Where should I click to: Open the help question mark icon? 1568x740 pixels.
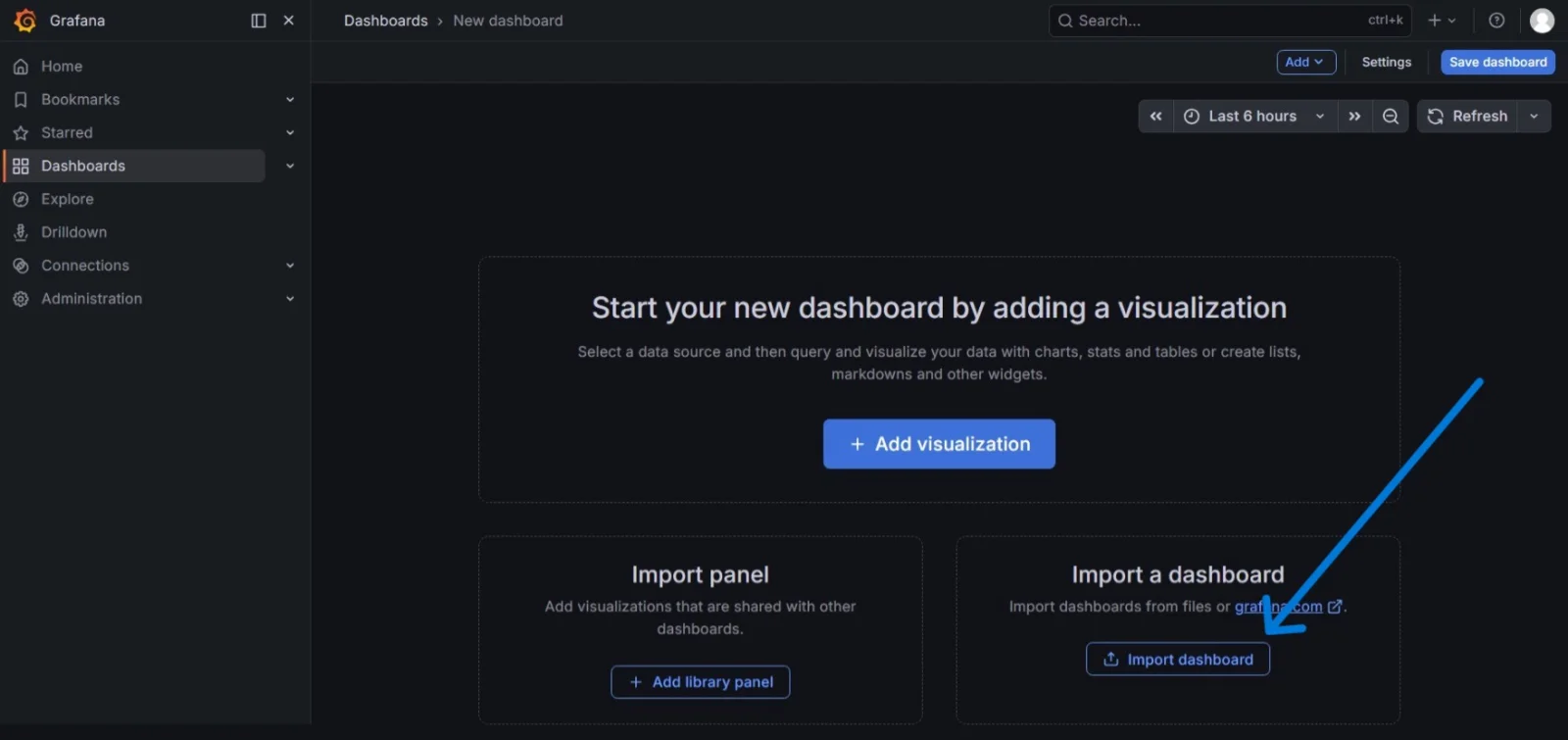click(x=1496, y=21)
